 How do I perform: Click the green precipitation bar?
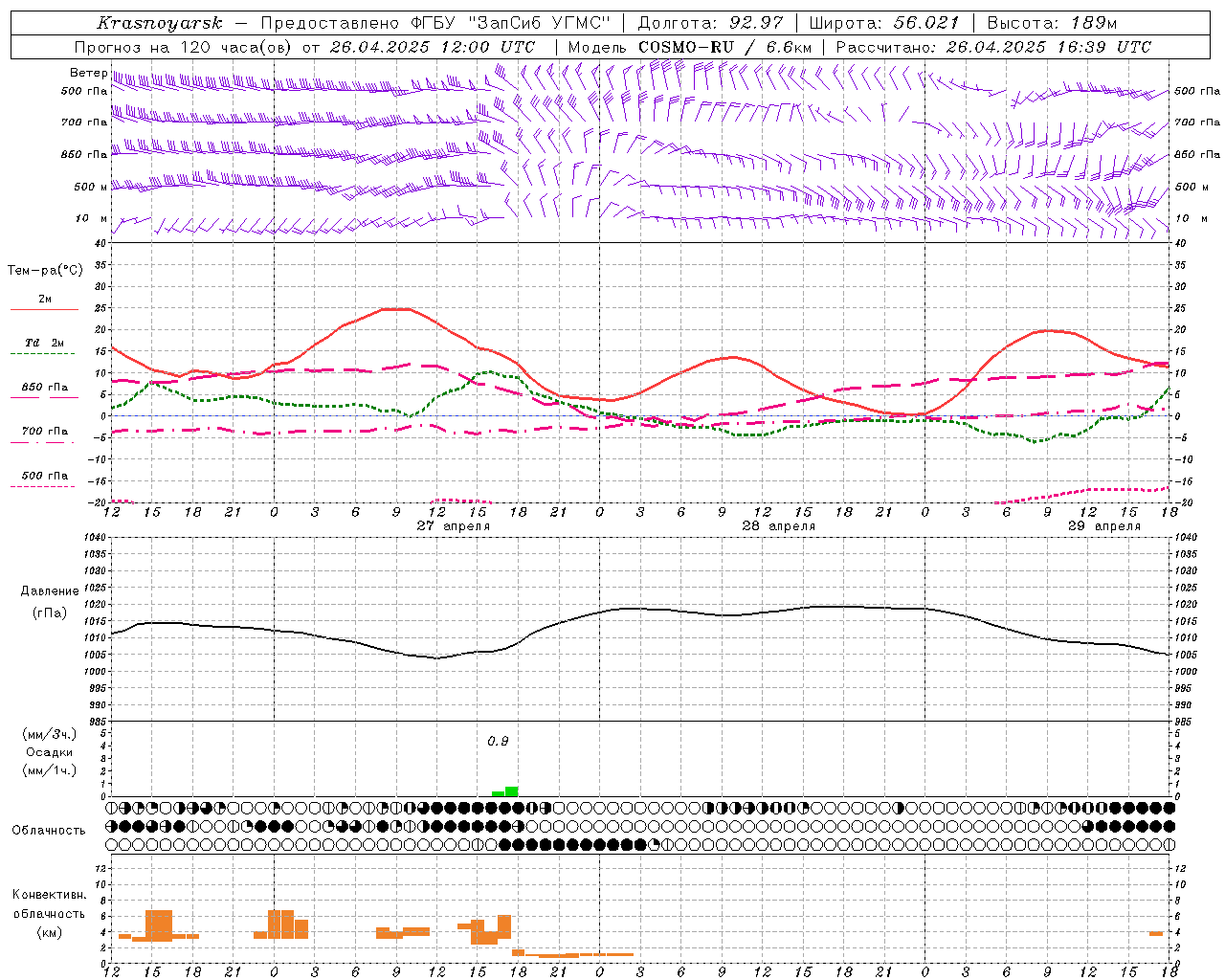point(505,791)
